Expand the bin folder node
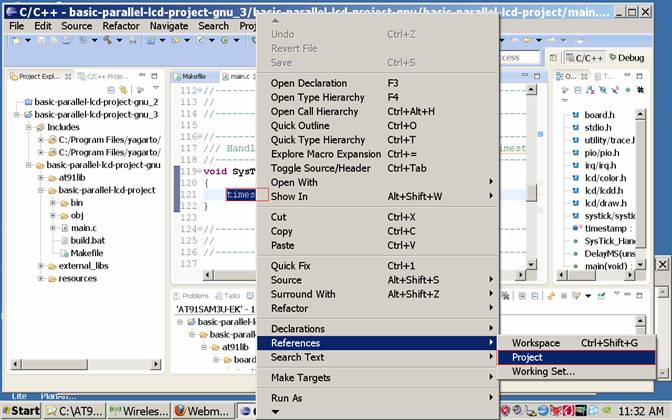Image resolution: width=672 pixels, height=420 pixels. [53, 203]
